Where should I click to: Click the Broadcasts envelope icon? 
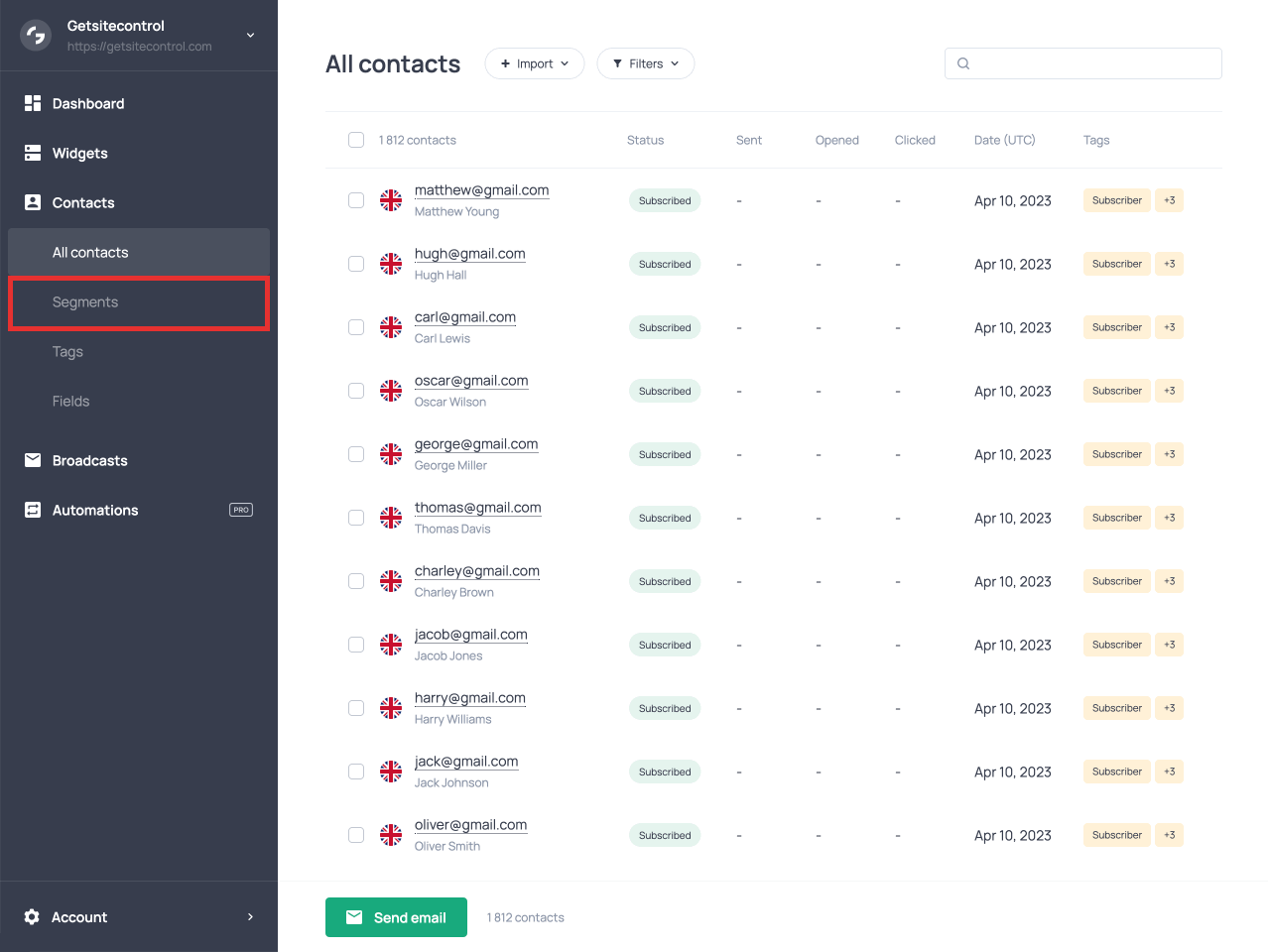33,460
